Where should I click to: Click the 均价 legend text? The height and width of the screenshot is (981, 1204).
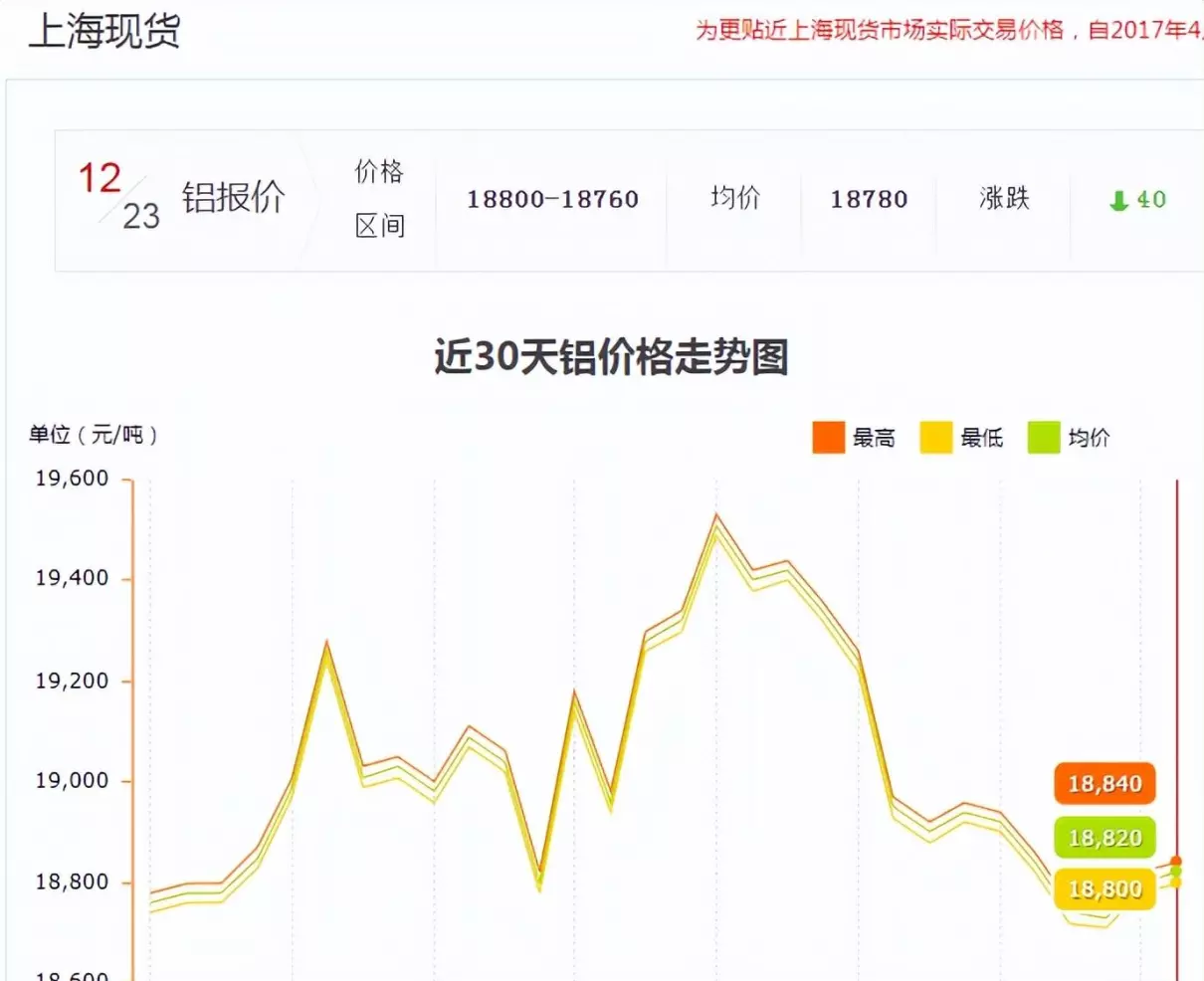click(x=1090, y=438)
